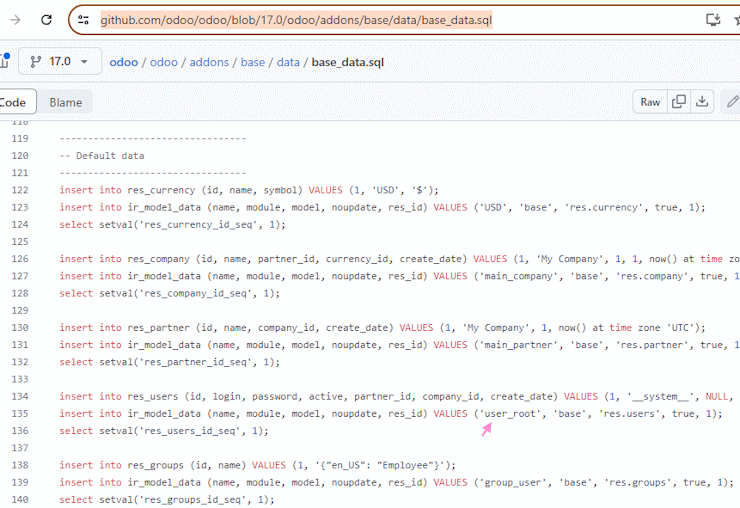Select line number 138
This screenshot has width=740, height=508.
click(x=20, y=466)
